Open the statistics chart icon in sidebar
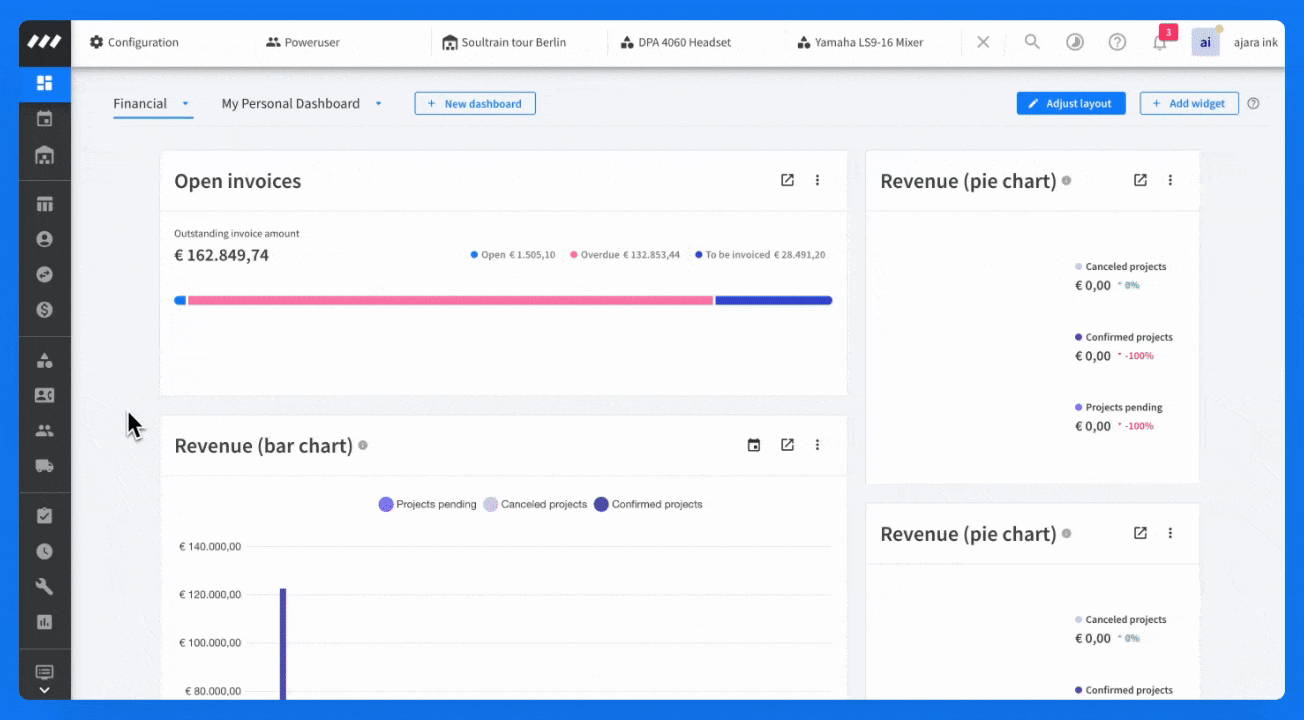Image resolution: width=1304 pixels, height=720 pixels. click(x=44, y=622)
